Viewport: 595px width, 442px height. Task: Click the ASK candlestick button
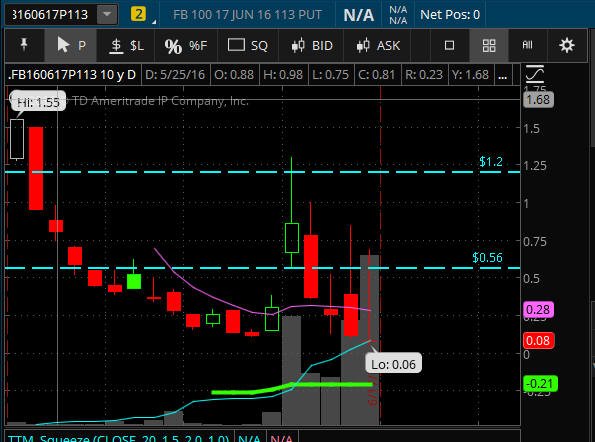tap(378, 46)
